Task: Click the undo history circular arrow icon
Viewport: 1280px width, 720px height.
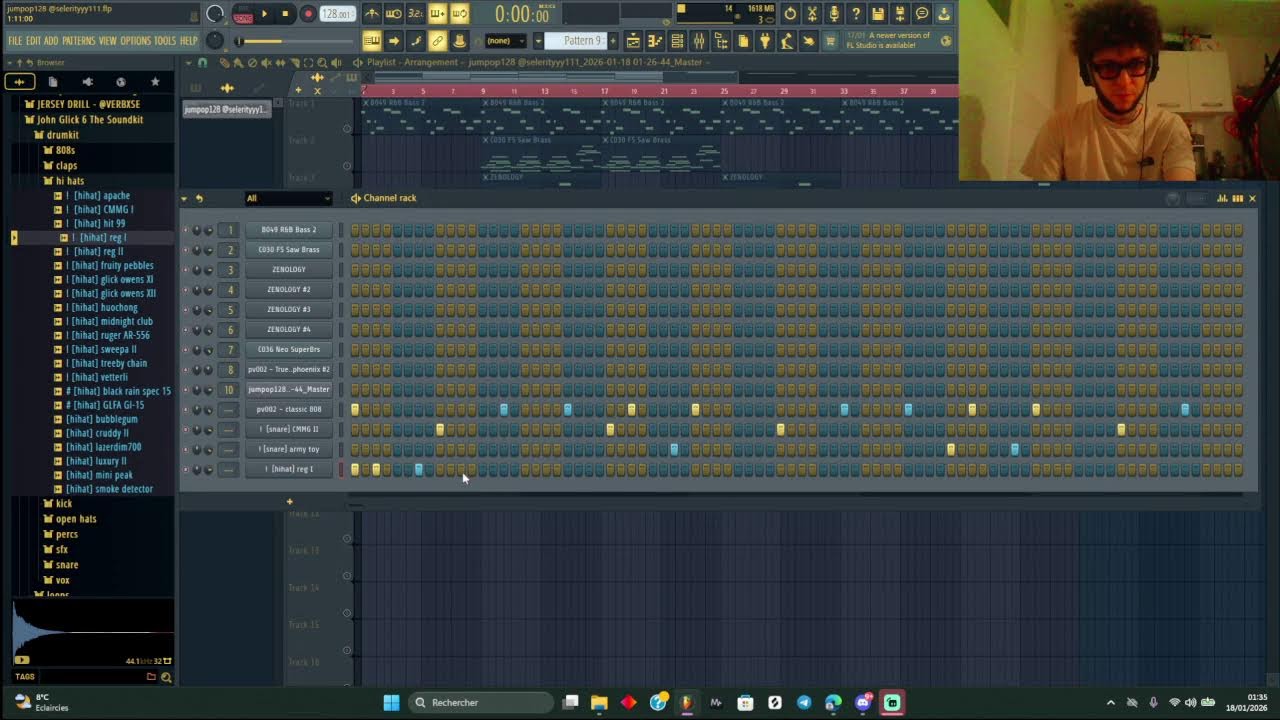Action: pyautogui.click(x=790, y=14)
